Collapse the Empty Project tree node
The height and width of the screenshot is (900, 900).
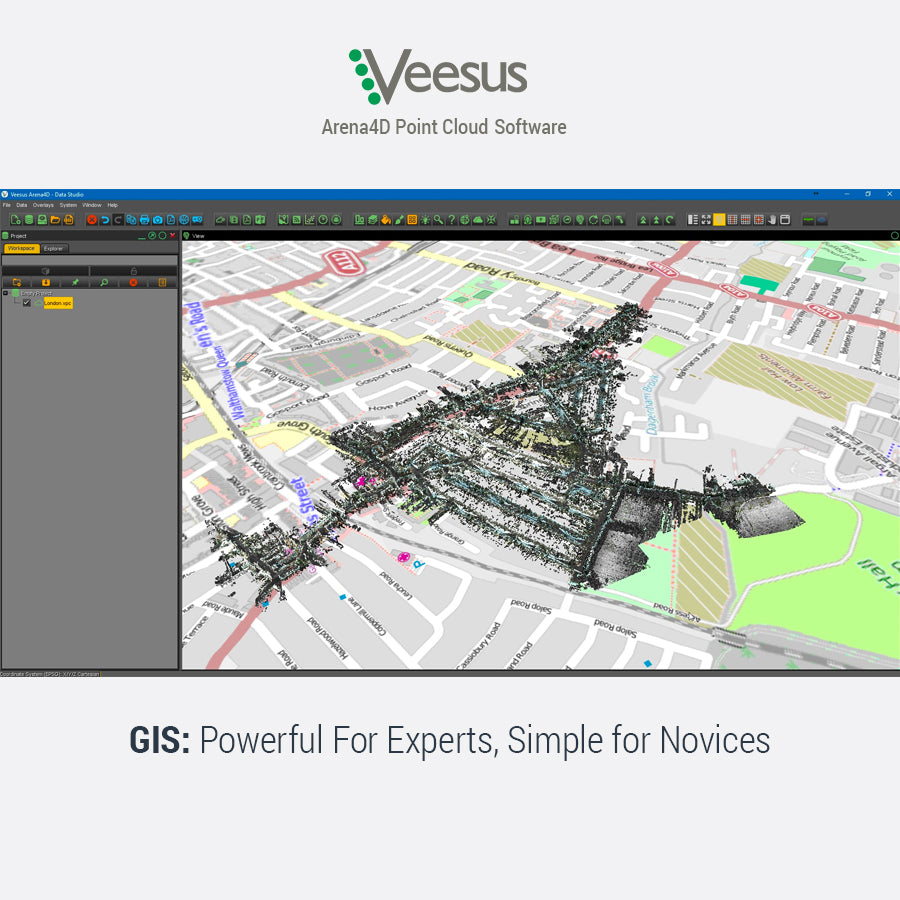[6, 293]
